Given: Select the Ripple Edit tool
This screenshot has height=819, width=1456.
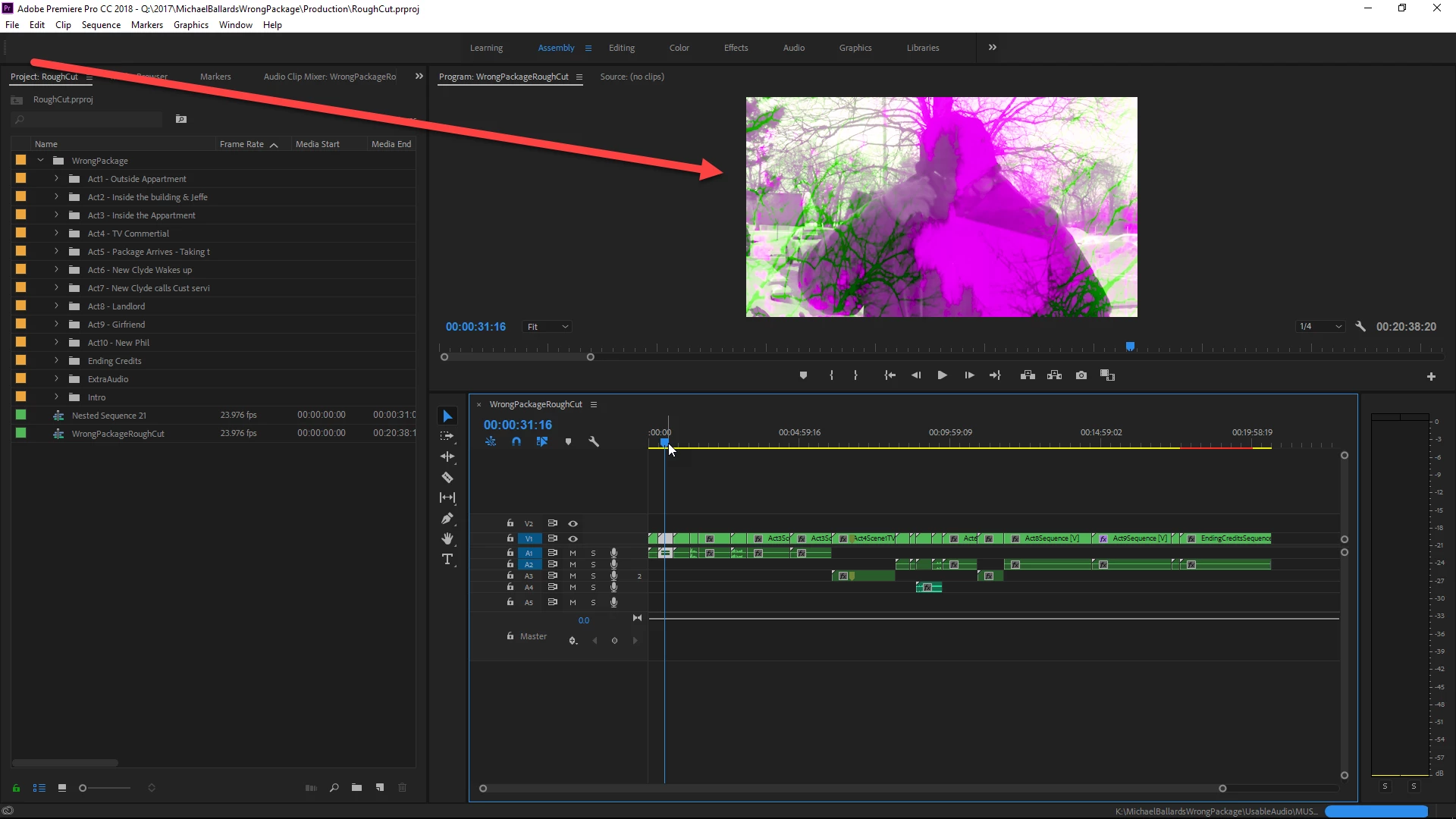Looking at the screenshot, I should coord(447,457).
